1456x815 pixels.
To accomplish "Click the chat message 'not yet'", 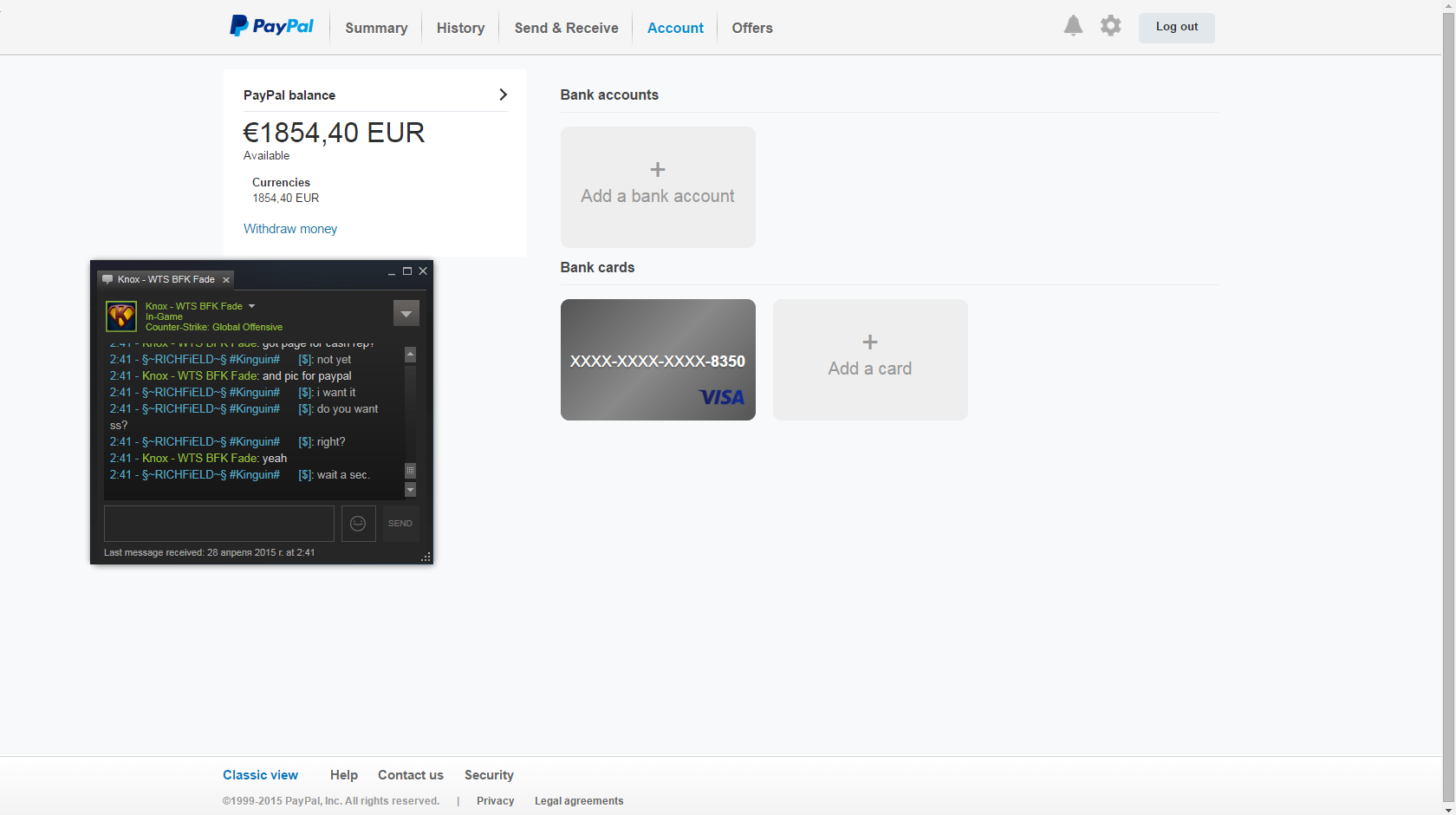I will click(x=334, y=360).
